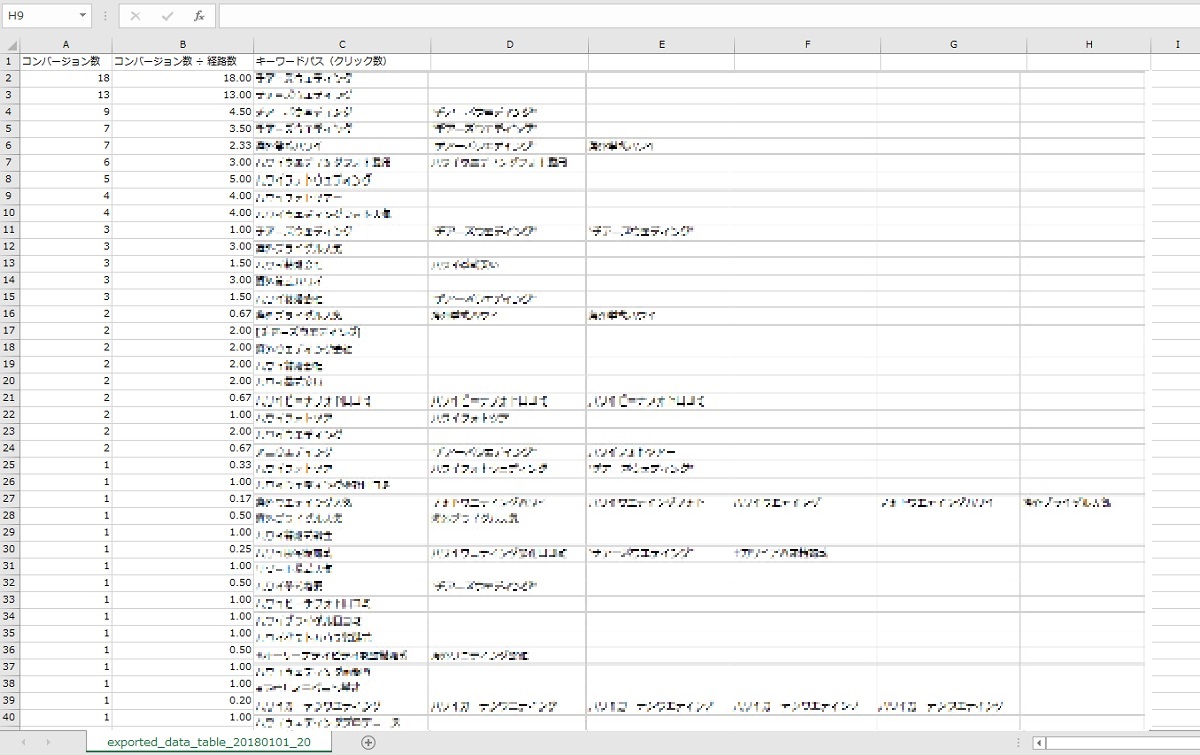Select row 16 header
1200x755 pixels.
coord(10,315)
